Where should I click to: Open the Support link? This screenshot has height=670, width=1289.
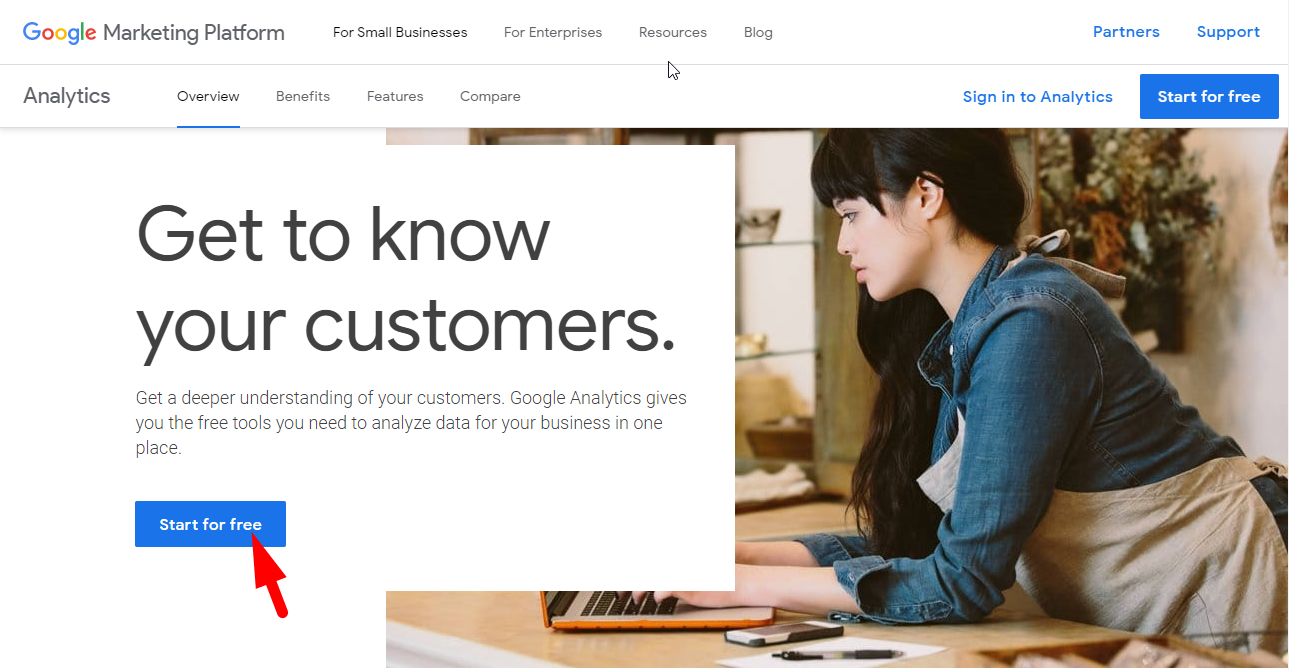[1228, 32]
